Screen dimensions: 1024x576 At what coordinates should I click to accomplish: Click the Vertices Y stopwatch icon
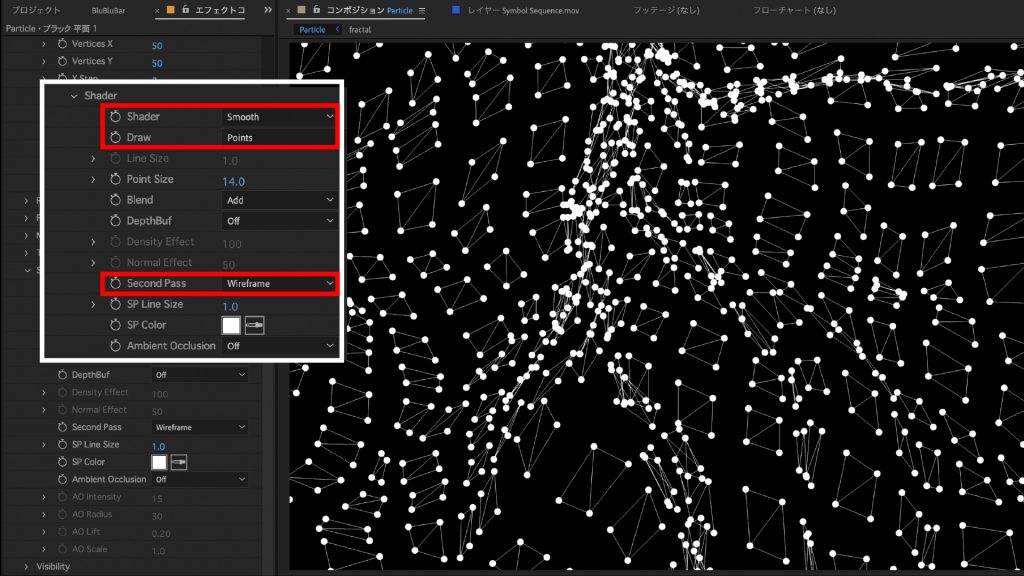click(63, 62)
